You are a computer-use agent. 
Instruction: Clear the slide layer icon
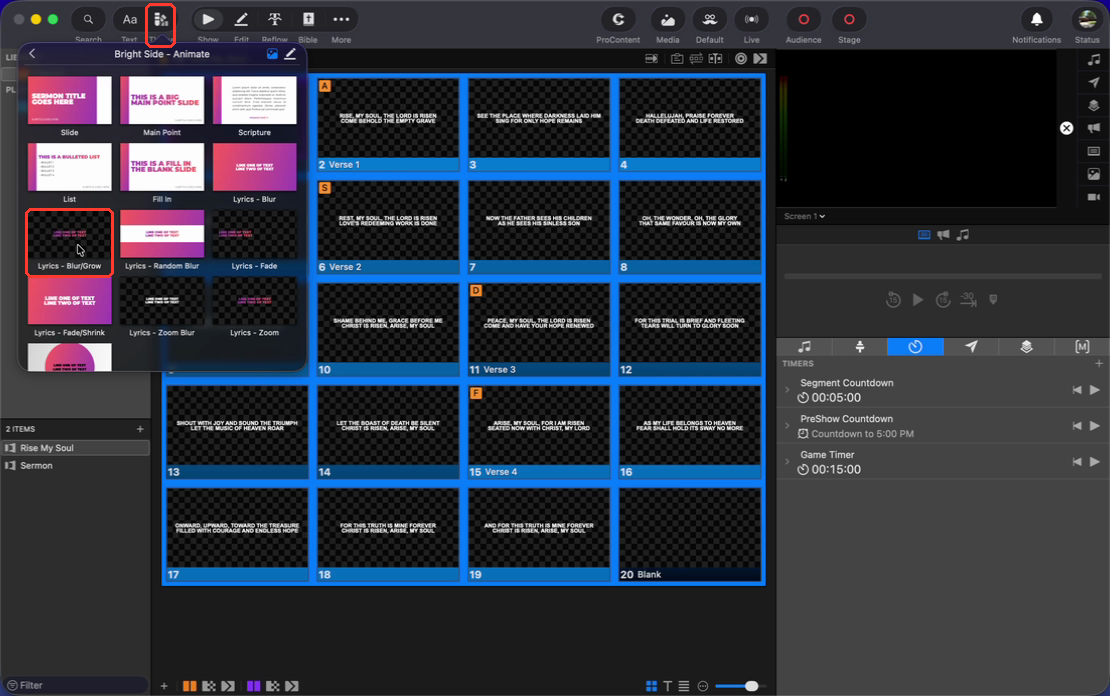point(1094,151)
